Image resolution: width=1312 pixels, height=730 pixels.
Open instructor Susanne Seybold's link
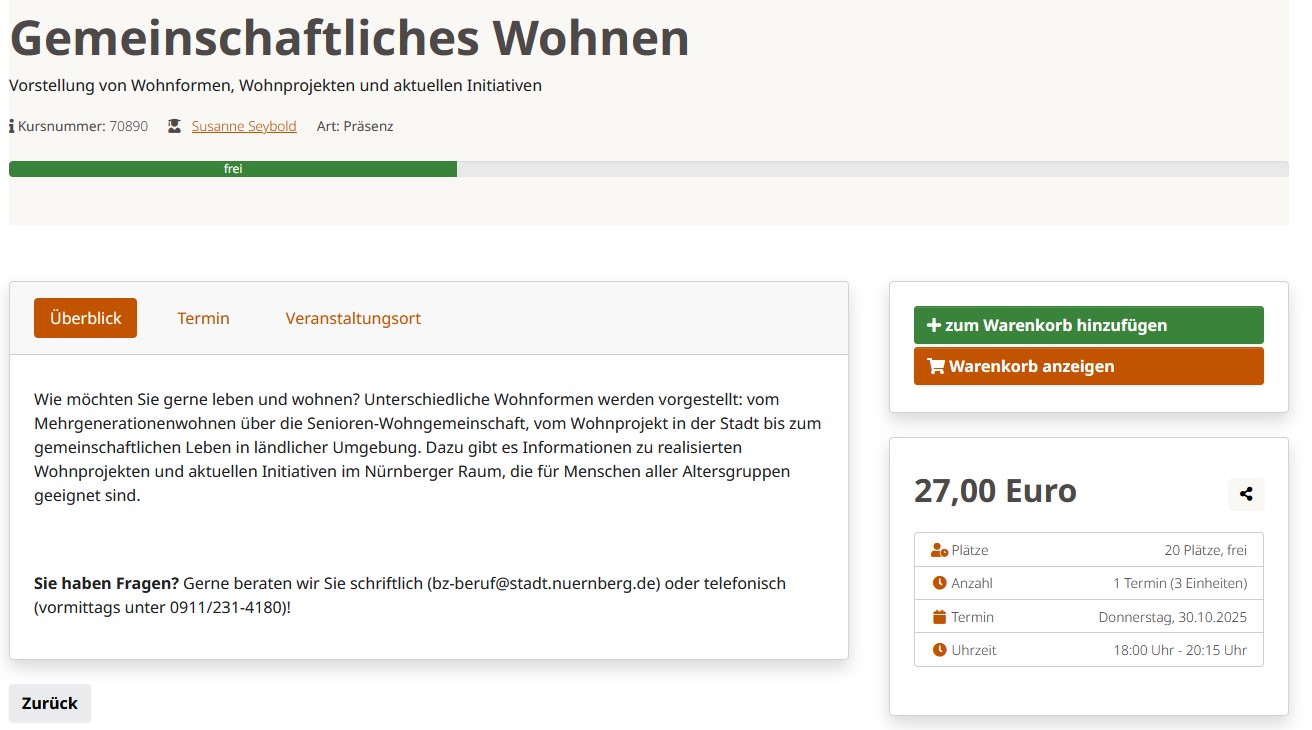[244, 127]
